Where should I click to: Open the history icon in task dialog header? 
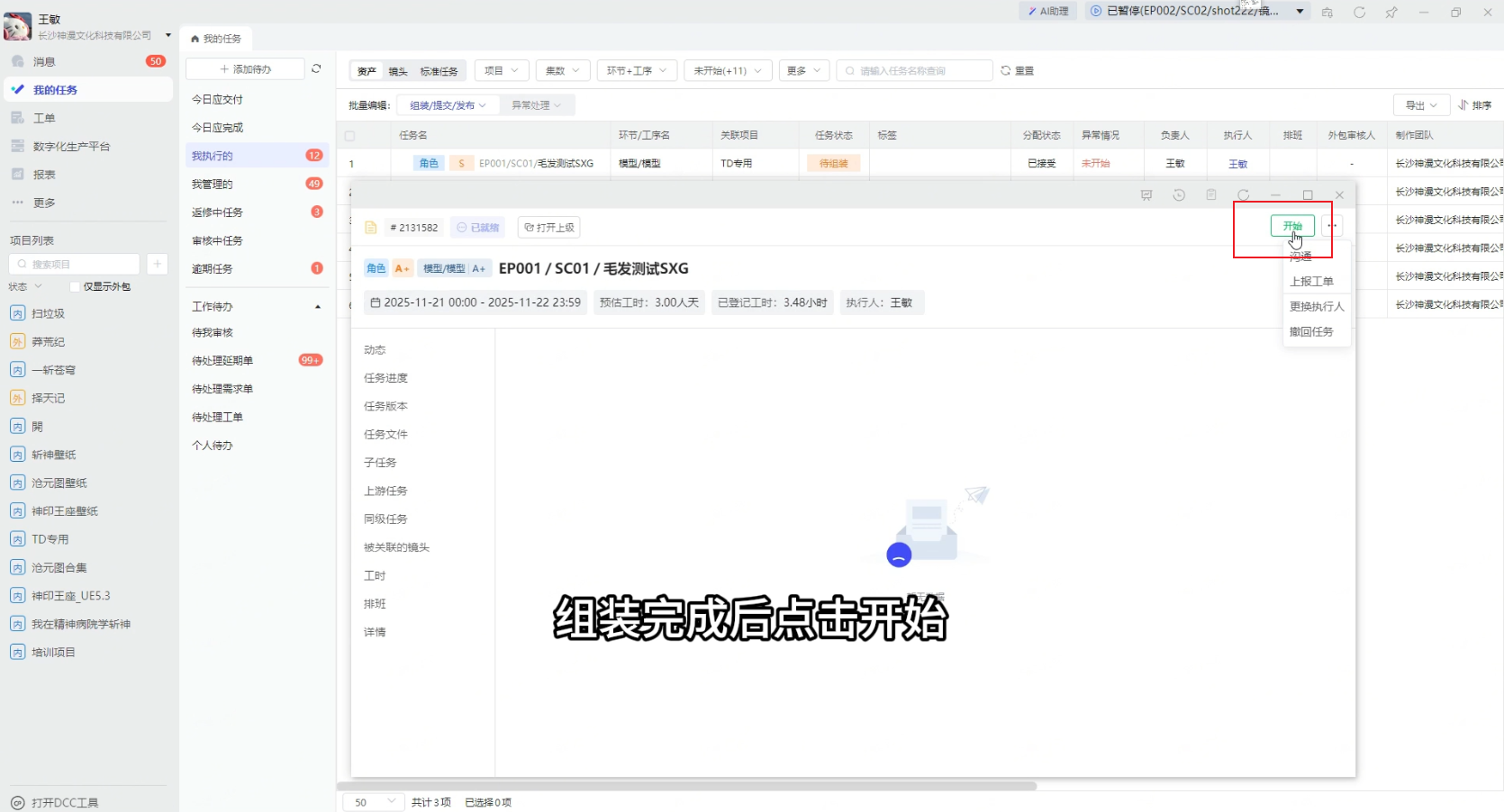tap(1179, 194)
